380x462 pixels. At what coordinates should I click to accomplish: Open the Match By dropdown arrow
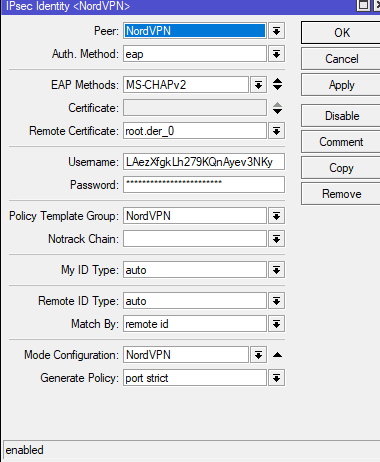click(276, 324)
